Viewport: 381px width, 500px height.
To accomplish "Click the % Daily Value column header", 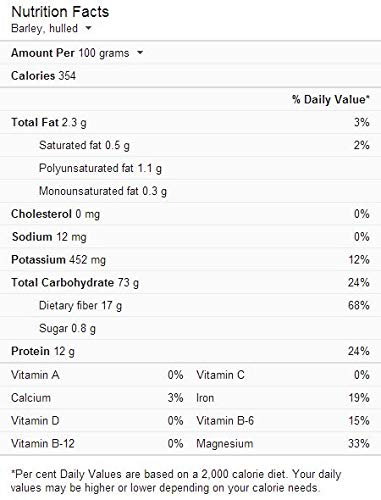I will coord(331,99).
